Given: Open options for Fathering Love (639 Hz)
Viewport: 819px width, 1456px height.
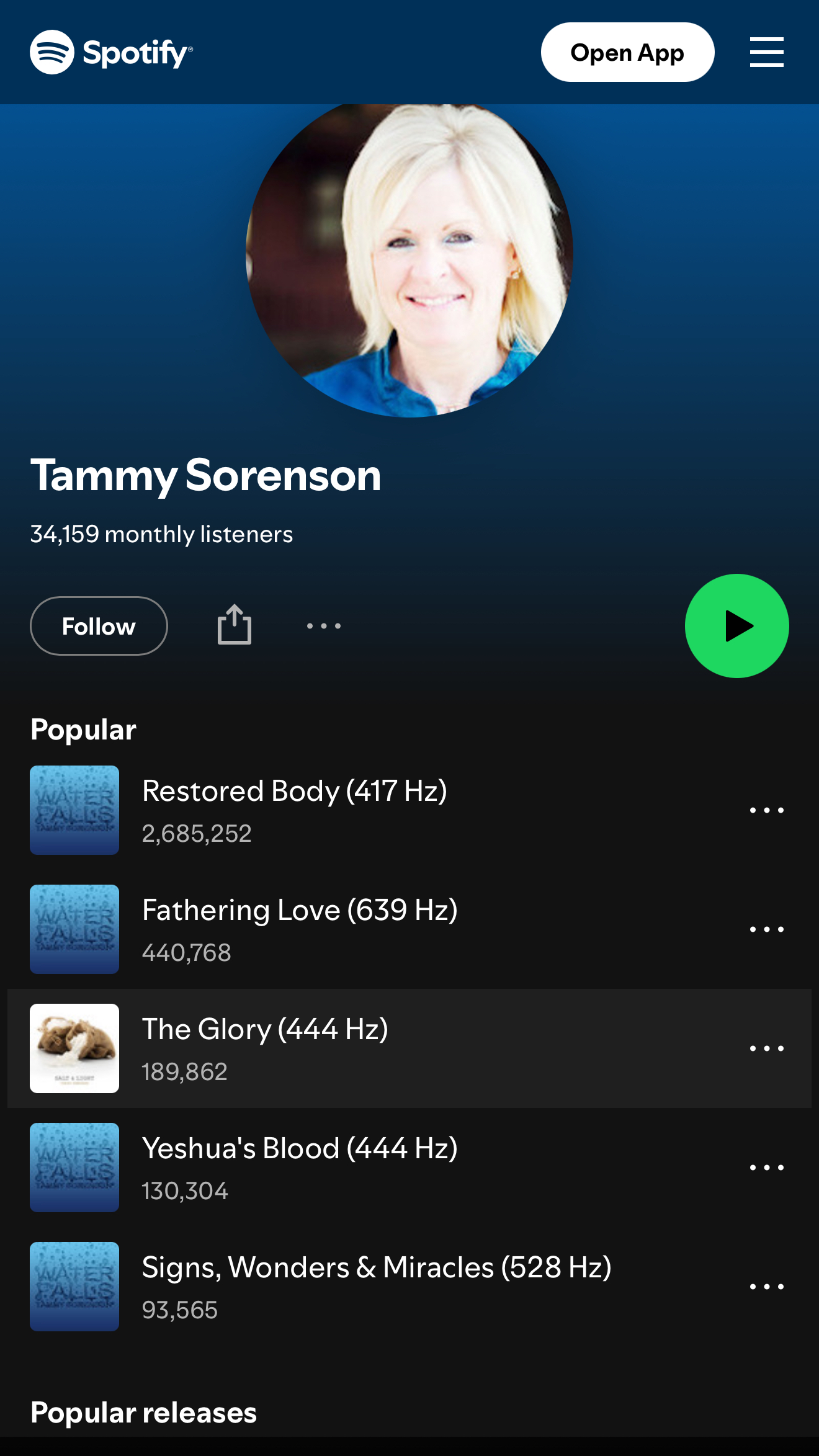Looking at the screenshot, I should pos(767,929).
